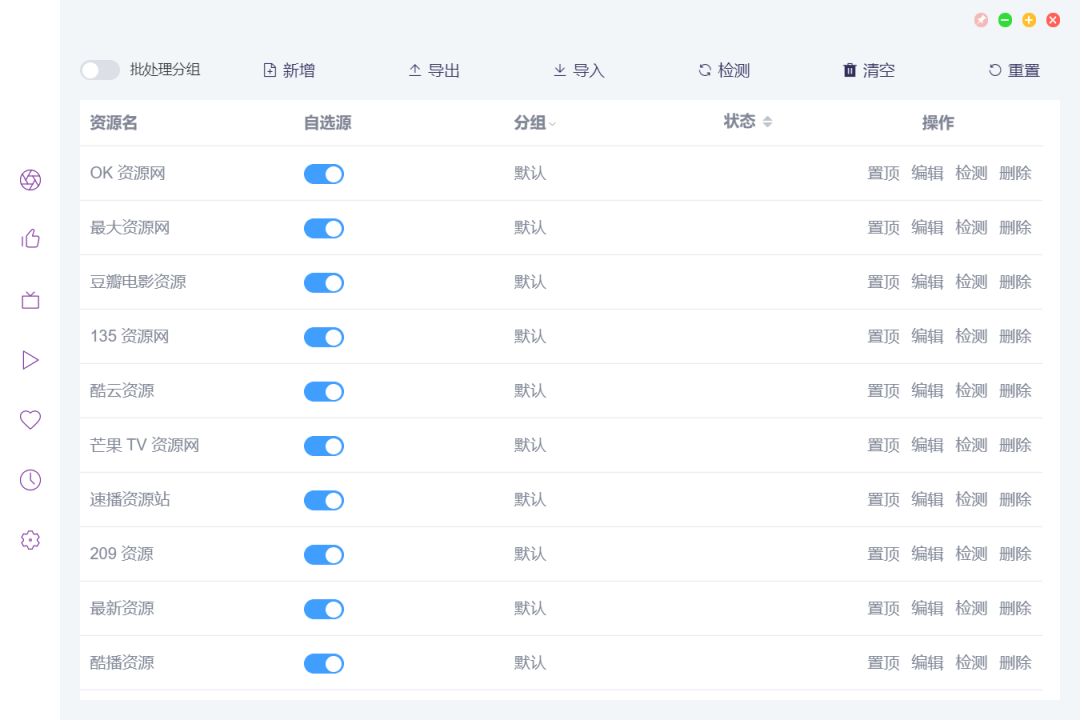Select the 芒果 TV 资源网 name cell
Viewport: 1080px width, 720px height.
[145, 445]
